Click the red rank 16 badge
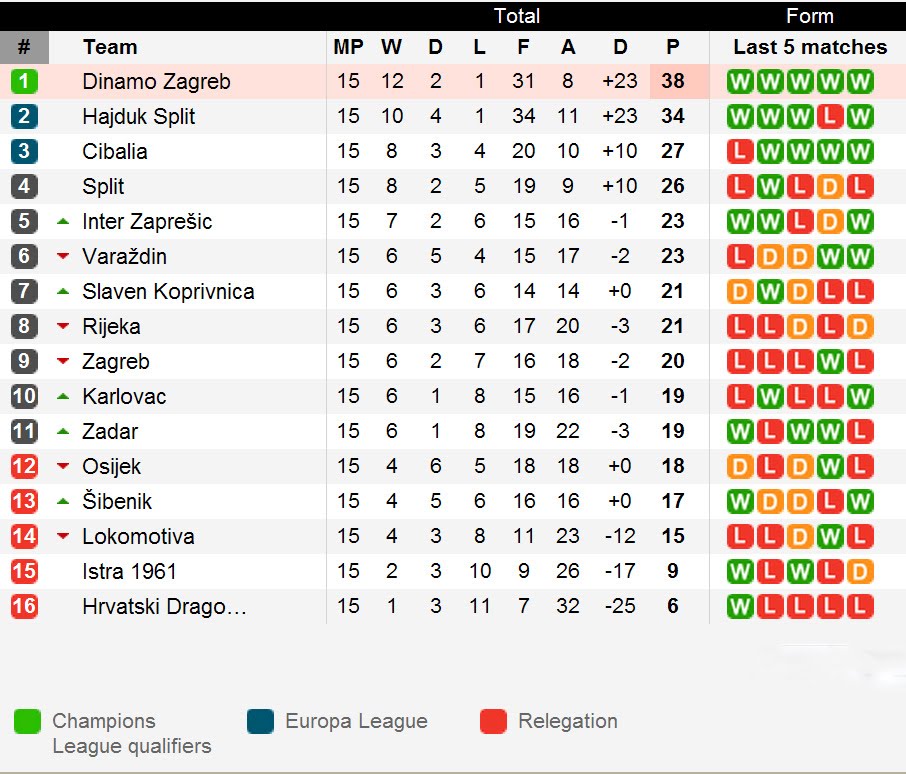906x774 pixels. point(24,607)
